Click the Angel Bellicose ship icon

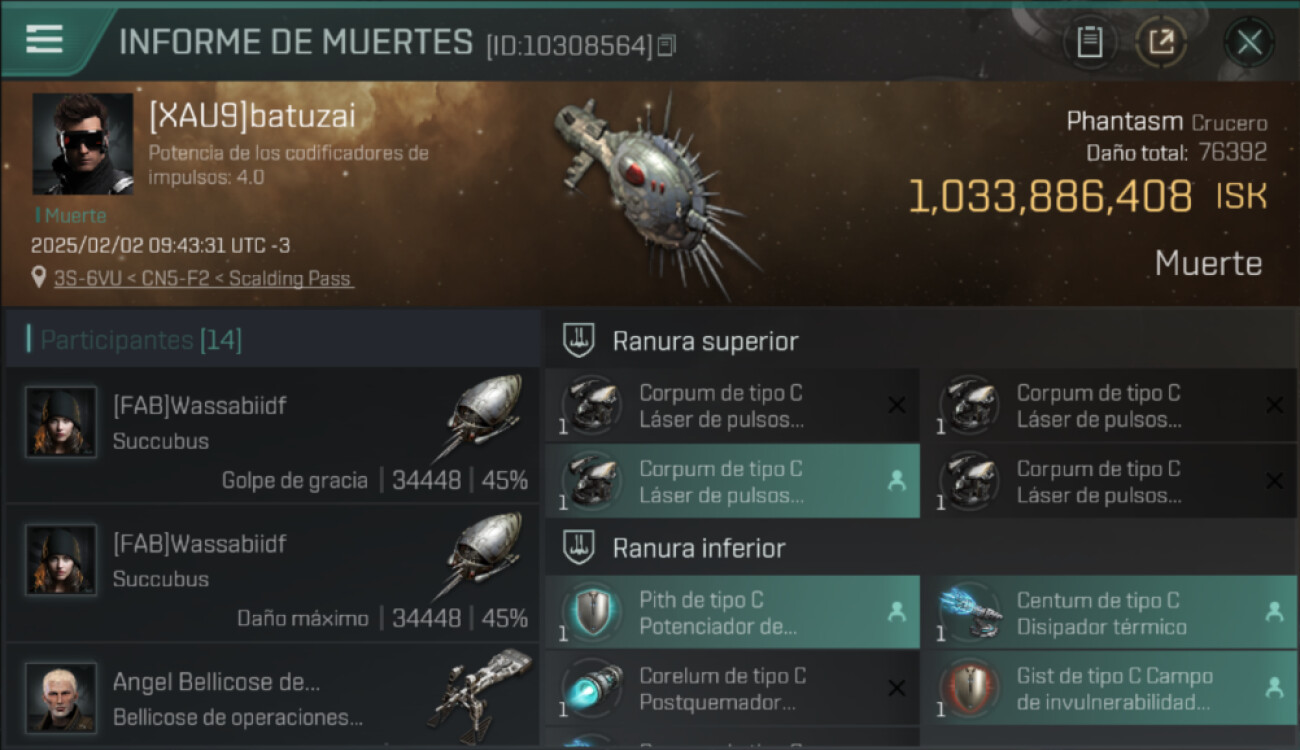[x=480, y=696]
